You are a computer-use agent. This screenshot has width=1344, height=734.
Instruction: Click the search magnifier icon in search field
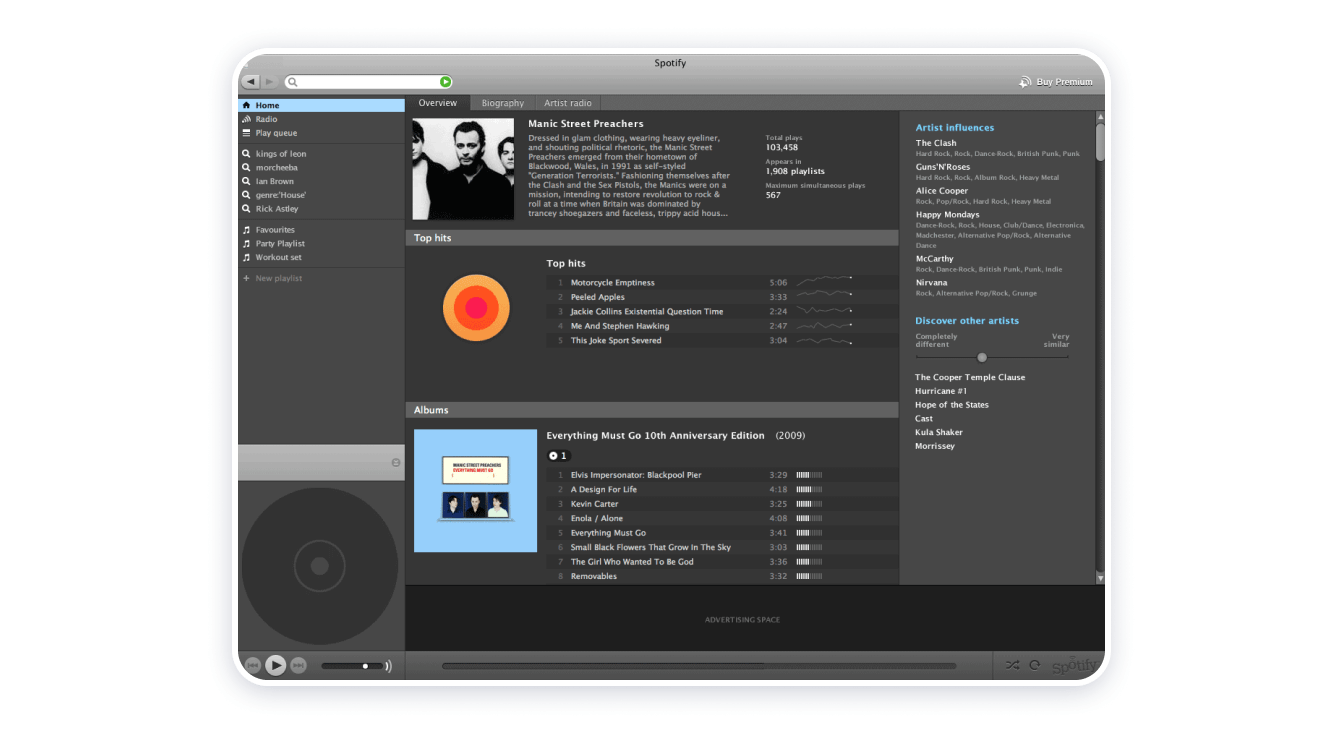tap(292, 82)
